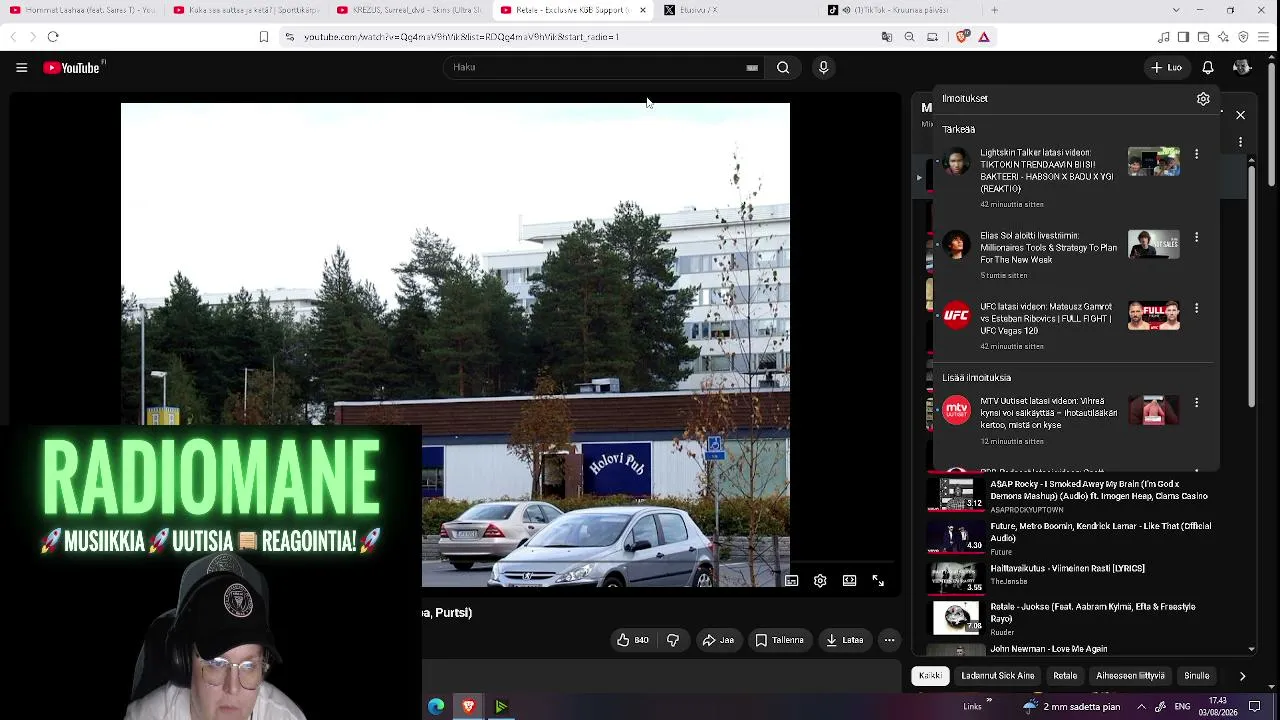Download the video with Lataa
Viewport: 1280px width, 720px height.
[845, 640]
